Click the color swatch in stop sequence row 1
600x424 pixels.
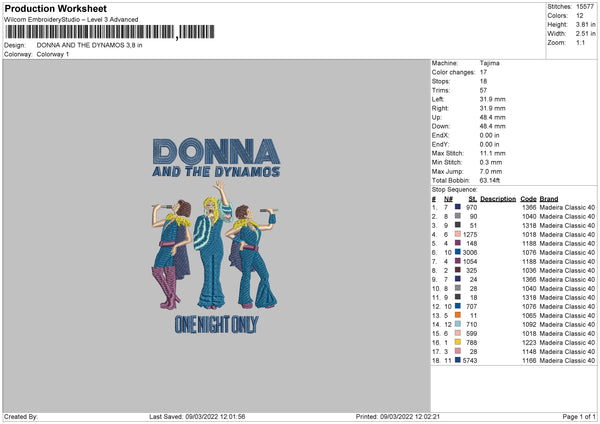(458, 207)
